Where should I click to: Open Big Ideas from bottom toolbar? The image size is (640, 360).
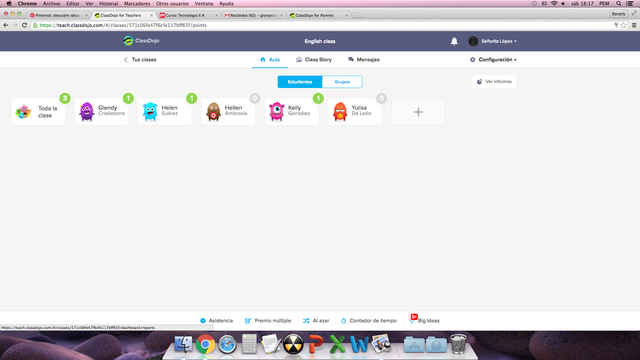click(x=425, y=320)
